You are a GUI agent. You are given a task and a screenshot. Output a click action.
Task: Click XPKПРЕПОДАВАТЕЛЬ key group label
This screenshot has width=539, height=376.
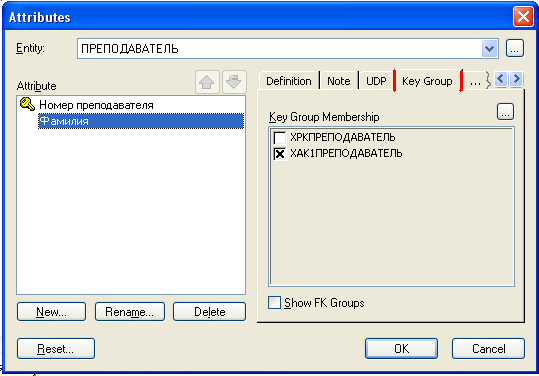coord(343,137)
